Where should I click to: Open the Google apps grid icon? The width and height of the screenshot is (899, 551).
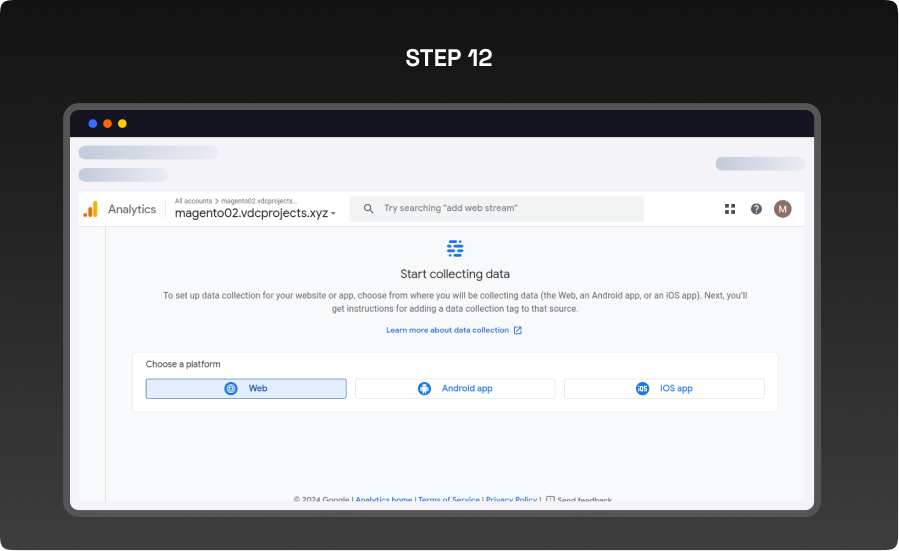(730, 209)
